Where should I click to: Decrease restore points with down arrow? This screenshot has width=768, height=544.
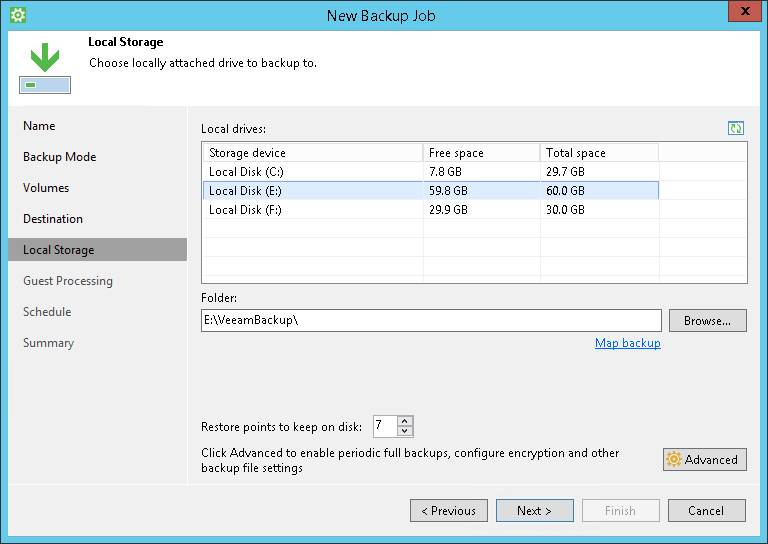(404, 431)
